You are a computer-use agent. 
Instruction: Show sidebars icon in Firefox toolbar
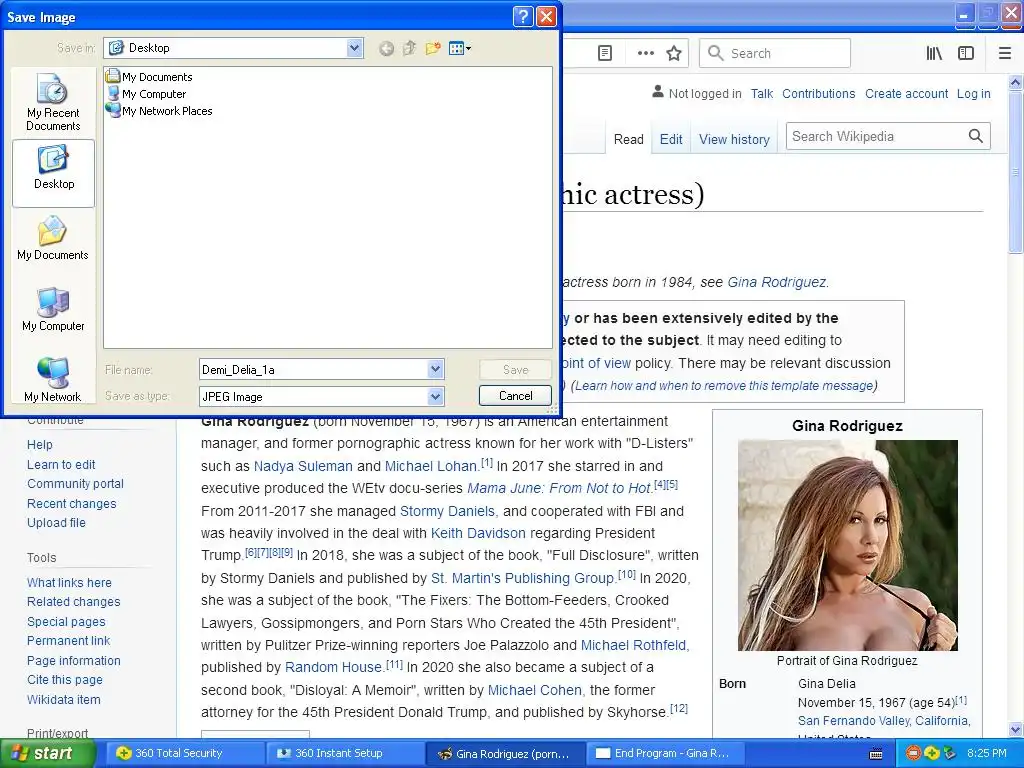coord(966,54)
